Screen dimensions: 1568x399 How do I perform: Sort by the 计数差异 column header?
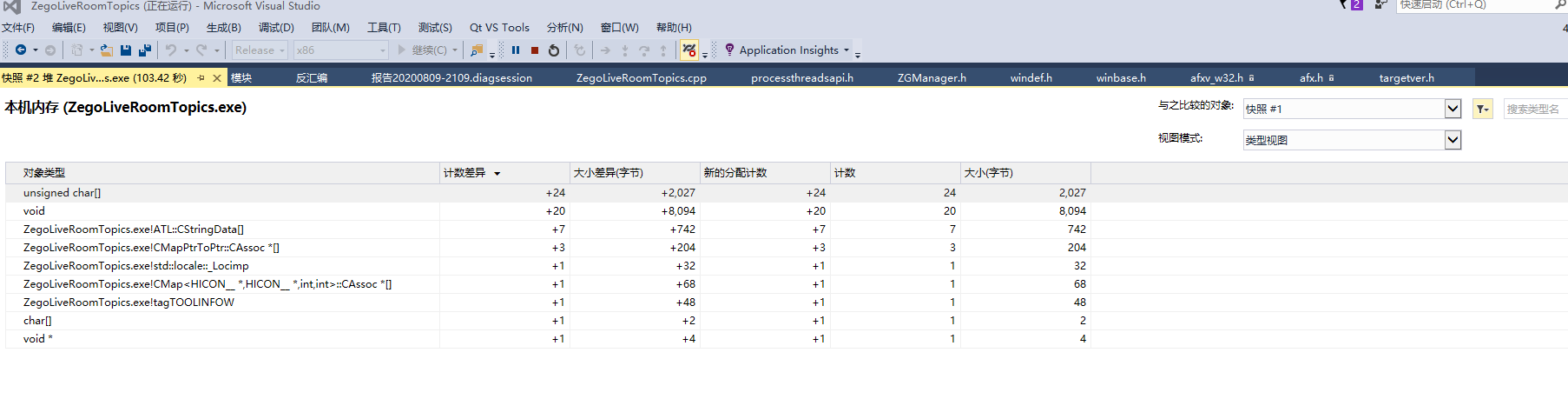click(x=504, y=173)
